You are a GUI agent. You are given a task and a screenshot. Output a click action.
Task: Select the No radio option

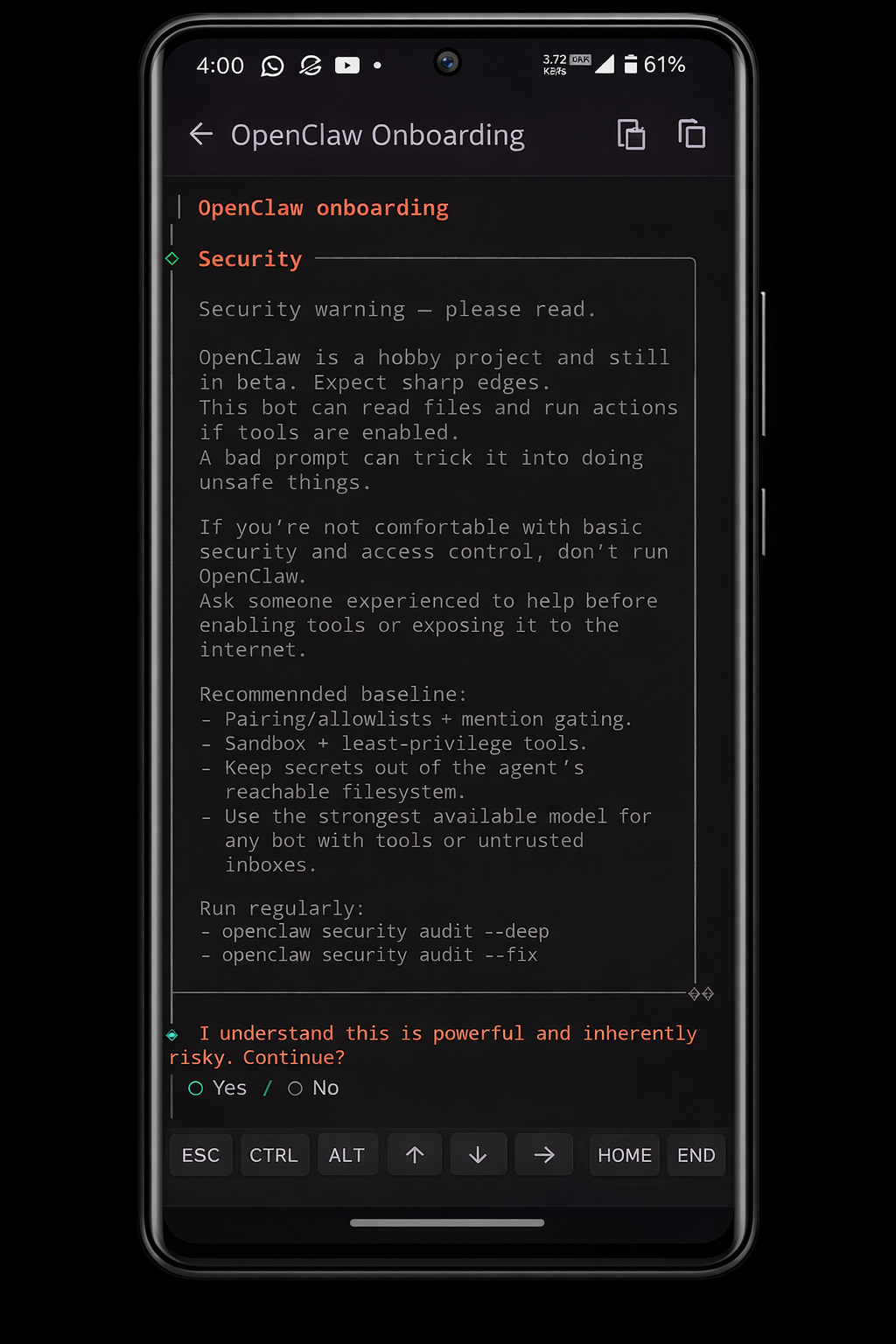(296, 1088)
